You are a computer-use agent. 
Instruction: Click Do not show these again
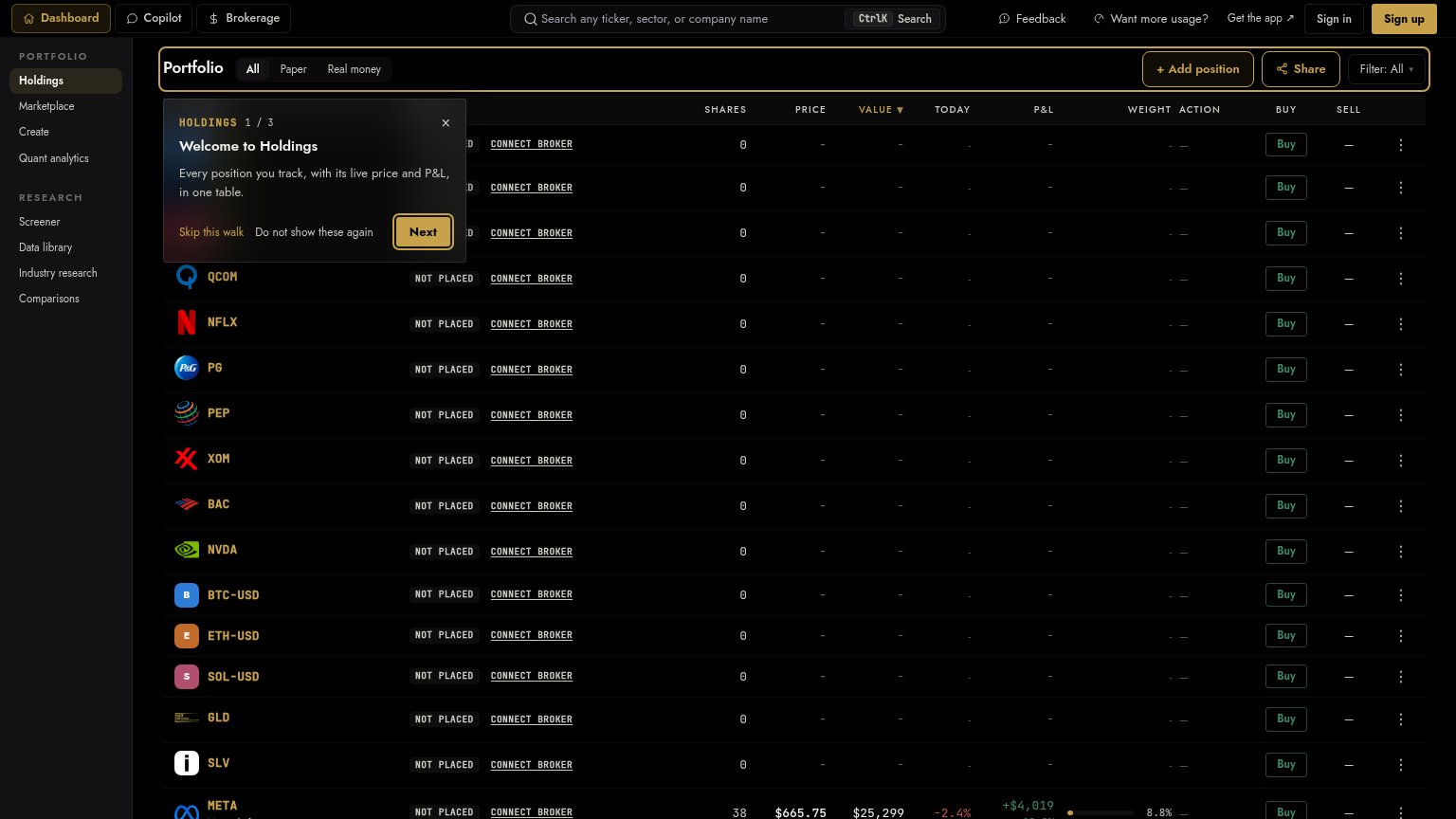tap(314, 232)
